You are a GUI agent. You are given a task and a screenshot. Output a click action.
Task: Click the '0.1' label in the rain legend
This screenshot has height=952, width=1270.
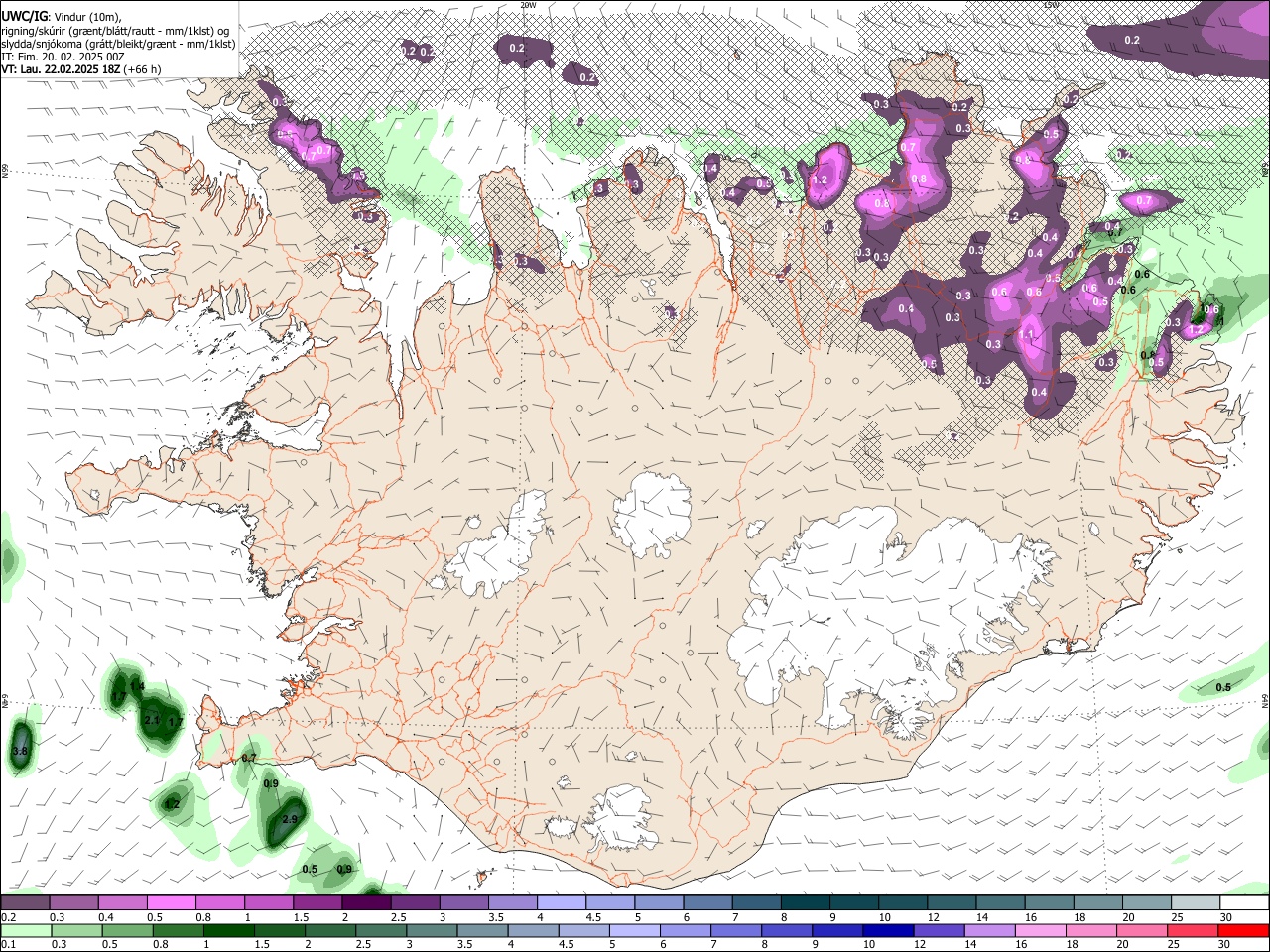pyautogui.click(x=7, y=944)
